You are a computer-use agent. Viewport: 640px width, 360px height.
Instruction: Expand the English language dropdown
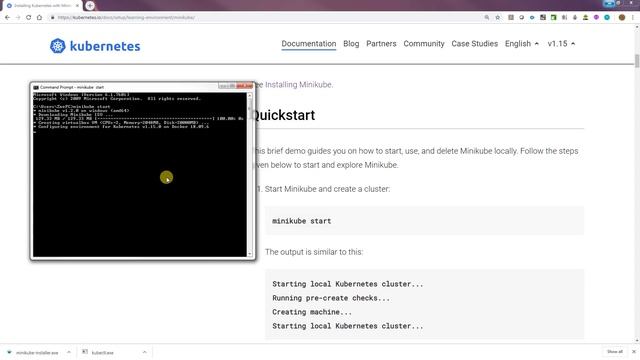(x=522, y=44)
